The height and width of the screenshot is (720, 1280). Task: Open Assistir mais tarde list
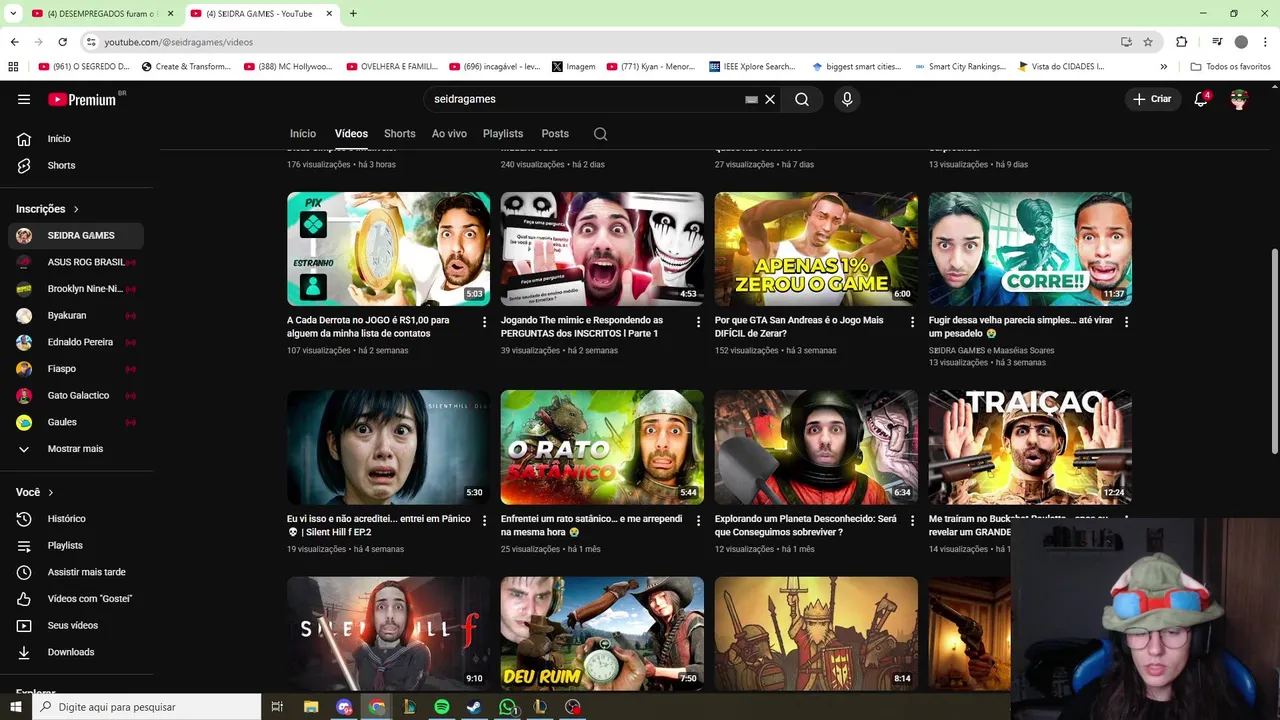[76, 572]
